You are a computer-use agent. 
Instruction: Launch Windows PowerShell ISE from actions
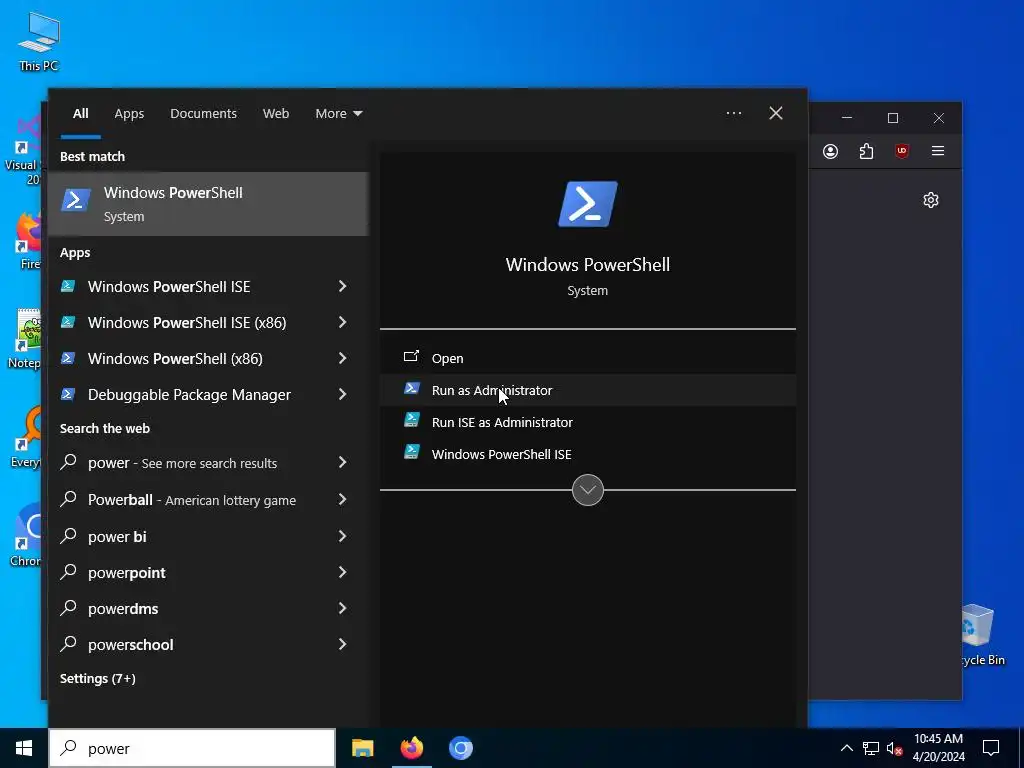click(588, 454)
